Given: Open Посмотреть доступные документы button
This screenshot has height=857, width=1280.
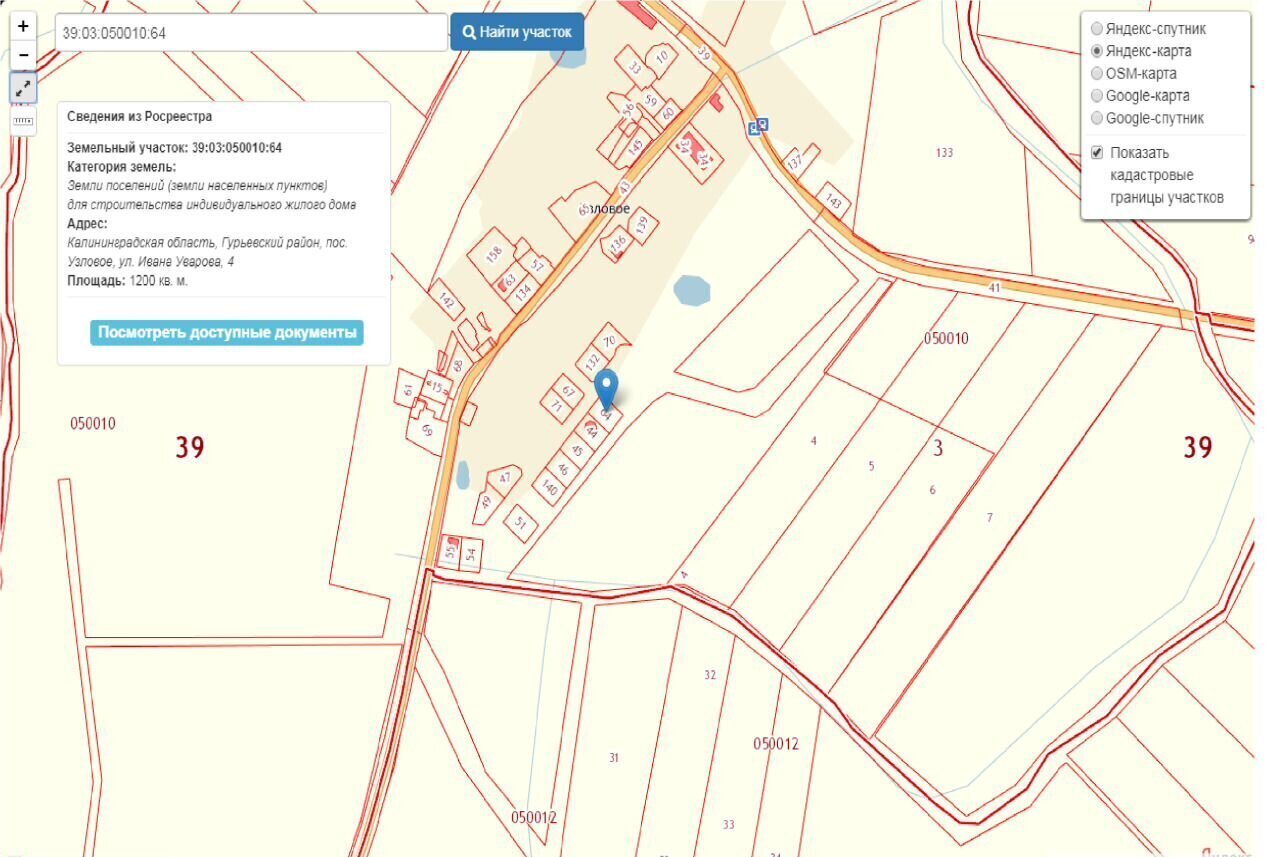Looking at the screenshot, I should click(x=227, y=333).
